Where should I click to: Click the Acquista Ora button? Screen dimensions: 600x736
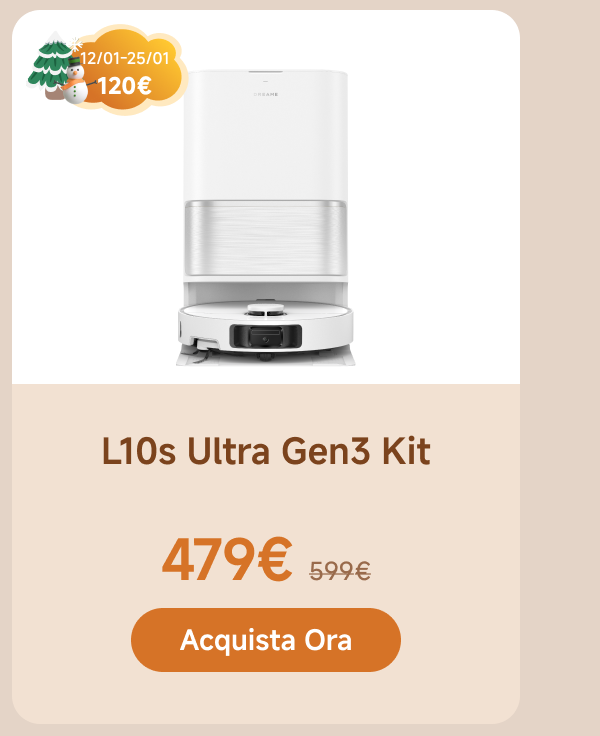[x=266, y=640]
